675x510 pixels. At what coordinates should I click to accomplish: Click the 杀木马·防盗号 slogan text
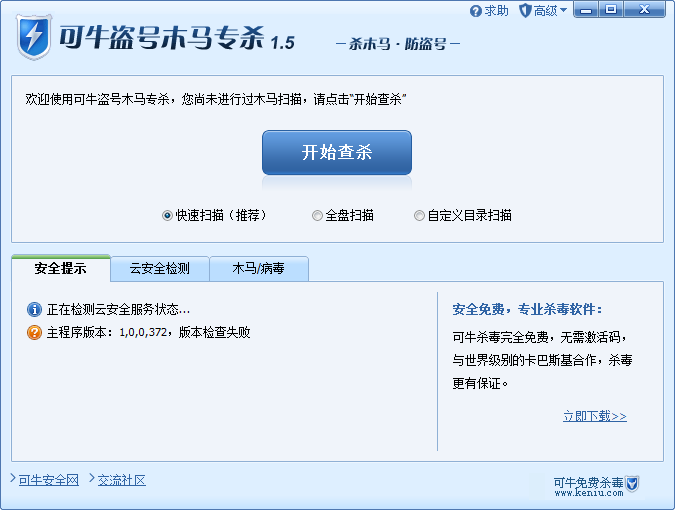click(x=398, y=44)
